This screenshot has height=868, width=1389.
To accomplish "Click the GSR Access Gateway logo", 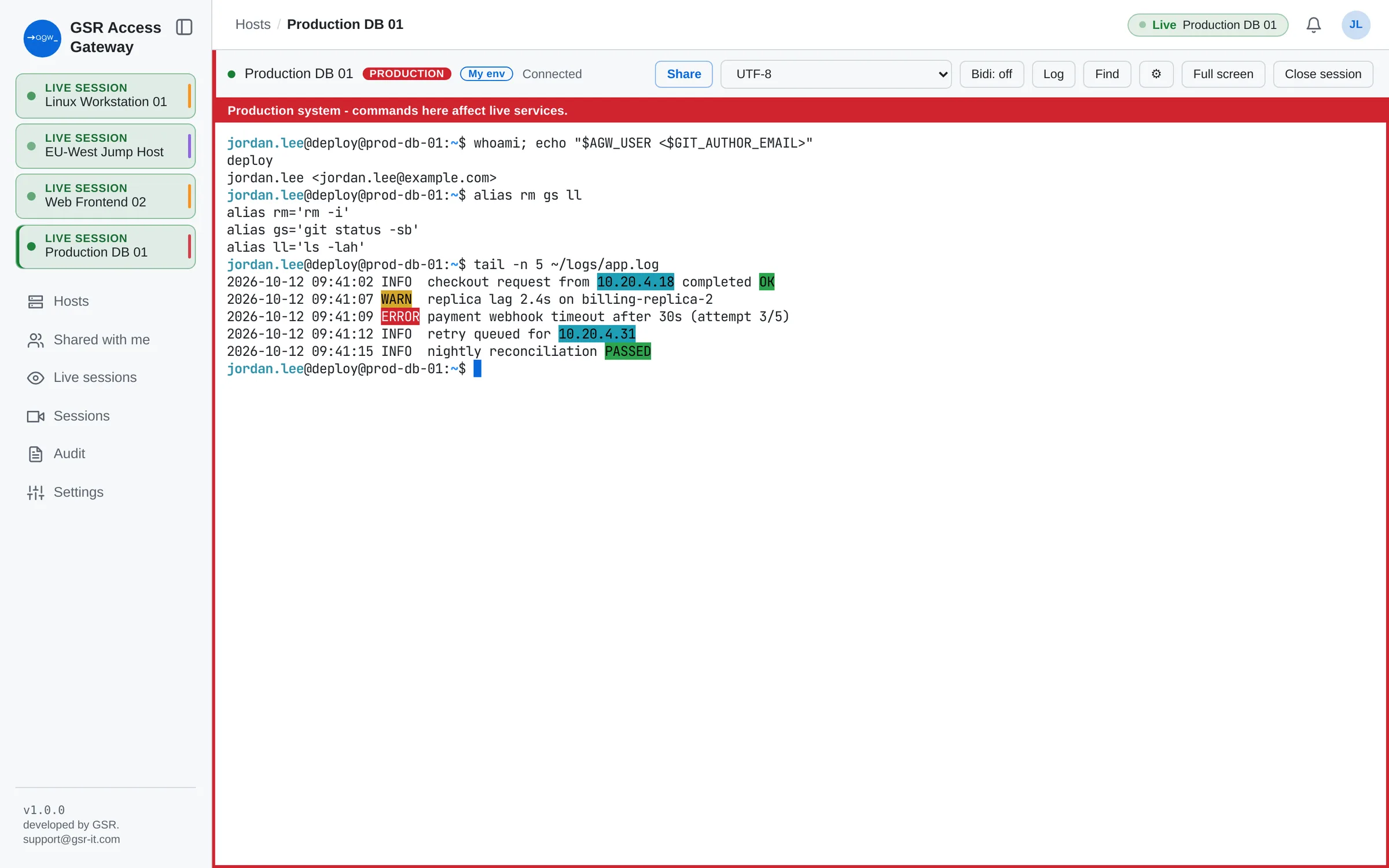I will coord(42,38).
